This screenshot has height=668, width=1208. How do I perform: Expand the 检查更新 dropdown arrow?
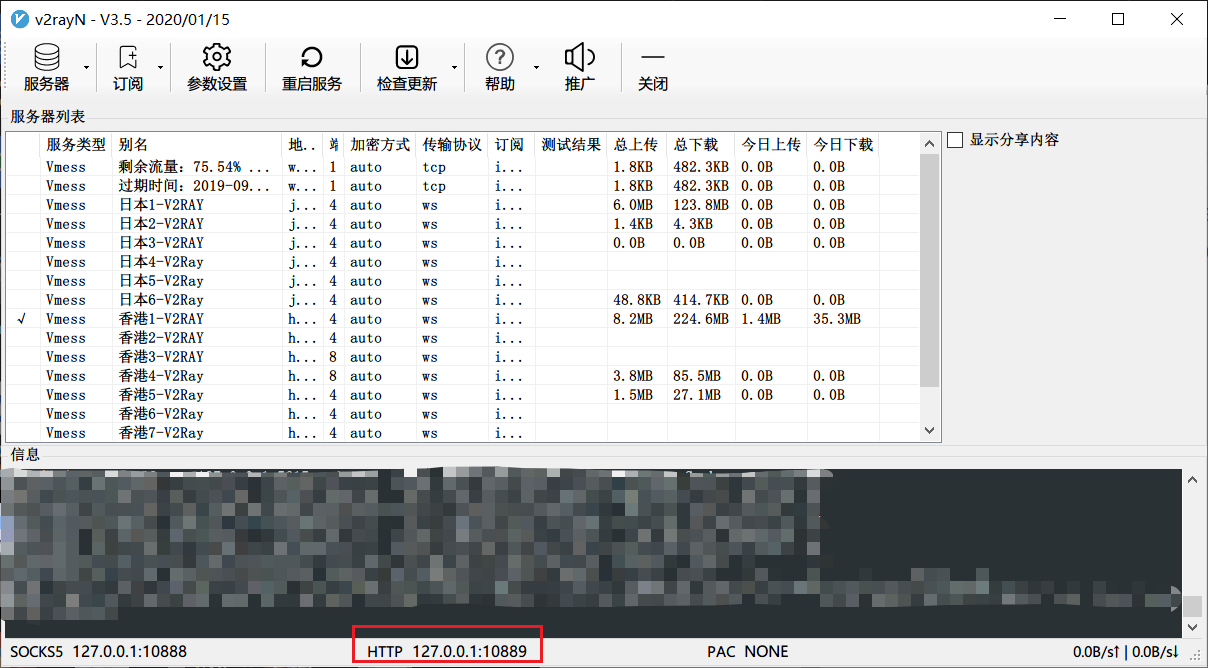click(x=454, y=68)
